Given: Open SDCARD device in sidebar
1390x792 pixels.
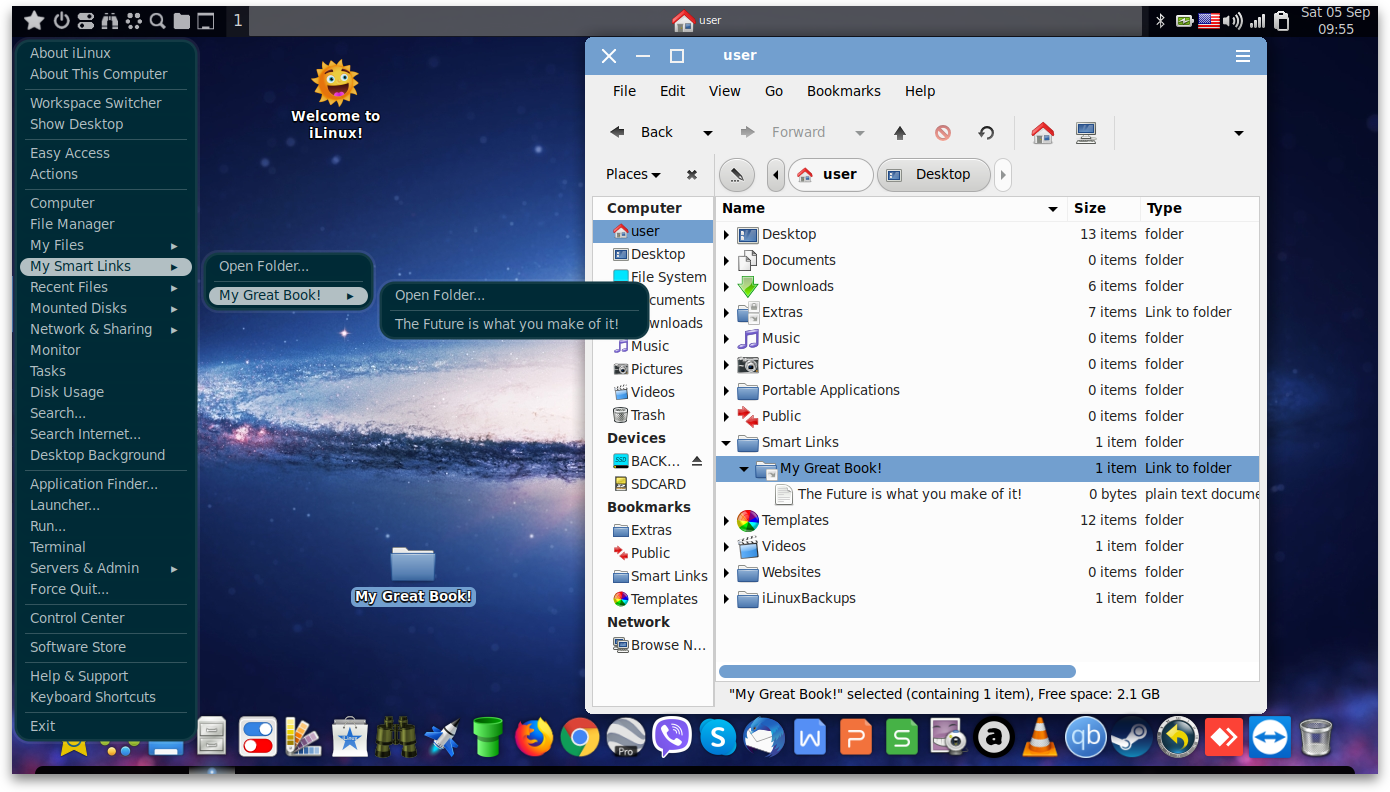Looking at the screenshot, I should tap(650, 484).
